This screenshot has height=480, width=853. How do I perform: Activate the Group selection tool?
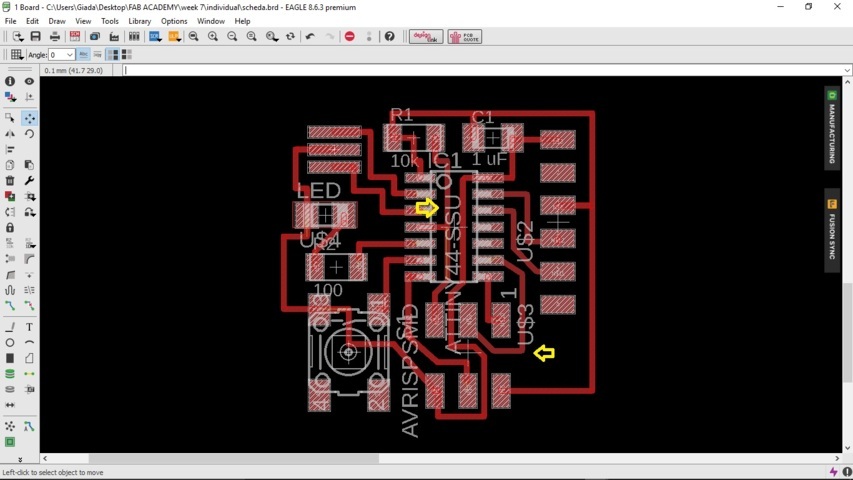click(10, 118)
